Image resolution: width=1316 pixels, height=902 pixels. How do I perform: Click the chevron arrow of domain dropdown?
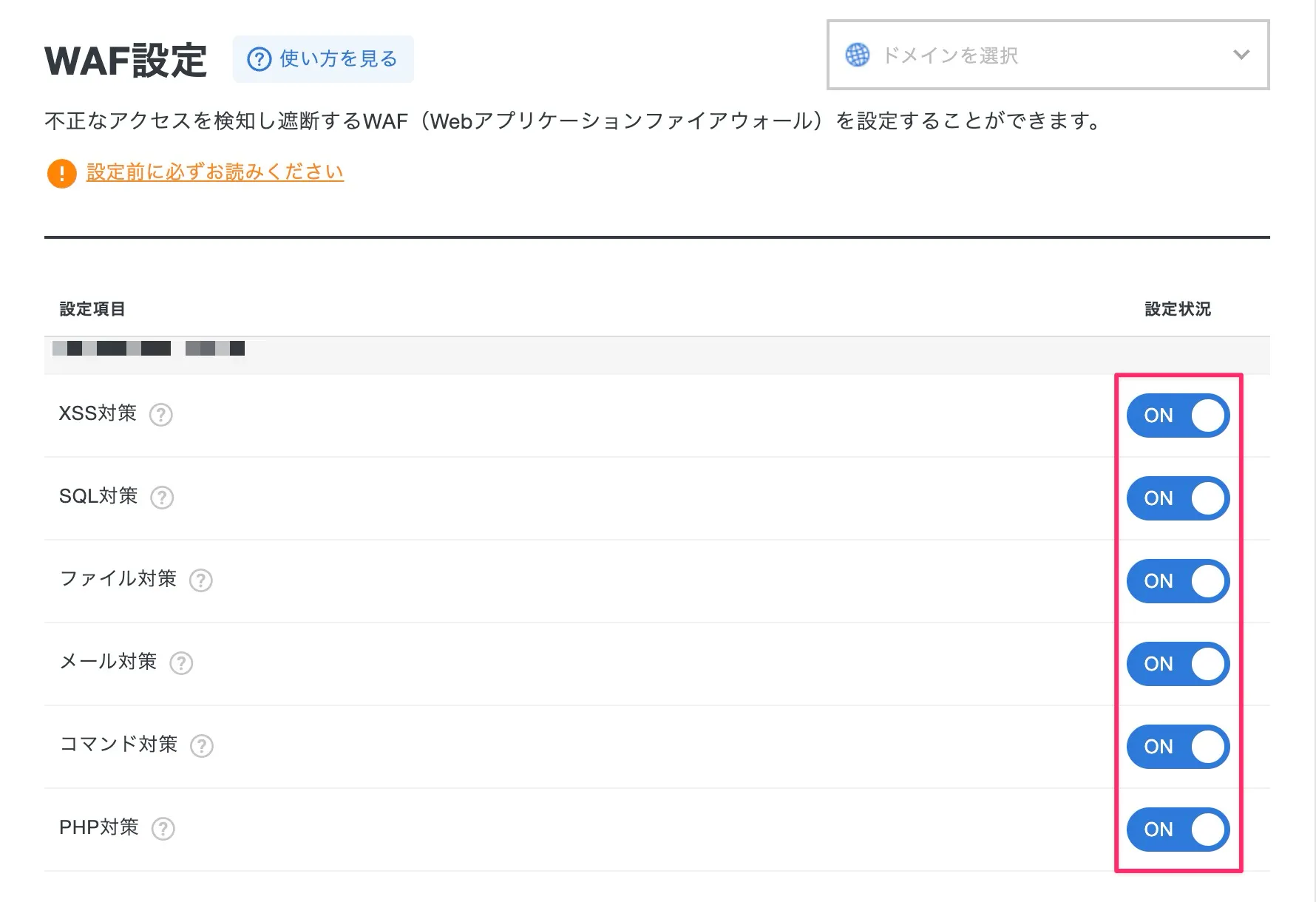click(1241, 55)
